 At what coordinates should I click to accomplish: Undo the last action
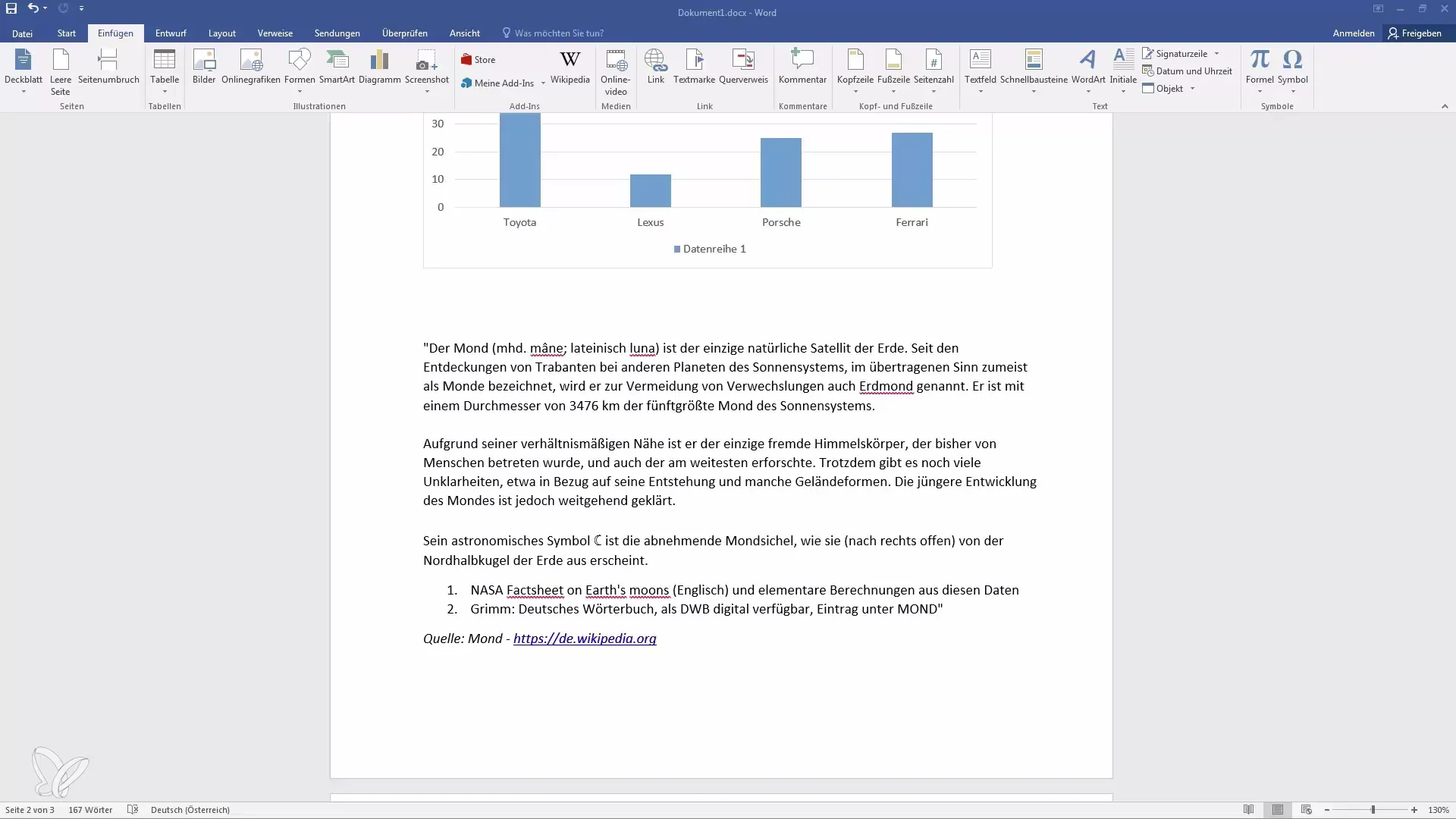point(33,8)
